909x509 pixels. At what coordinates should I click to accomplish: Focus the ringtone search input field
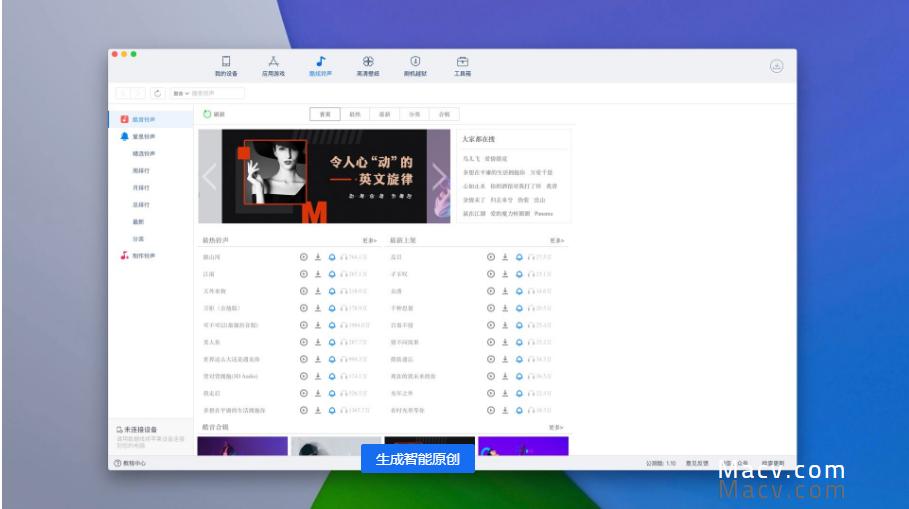(217, 93)
